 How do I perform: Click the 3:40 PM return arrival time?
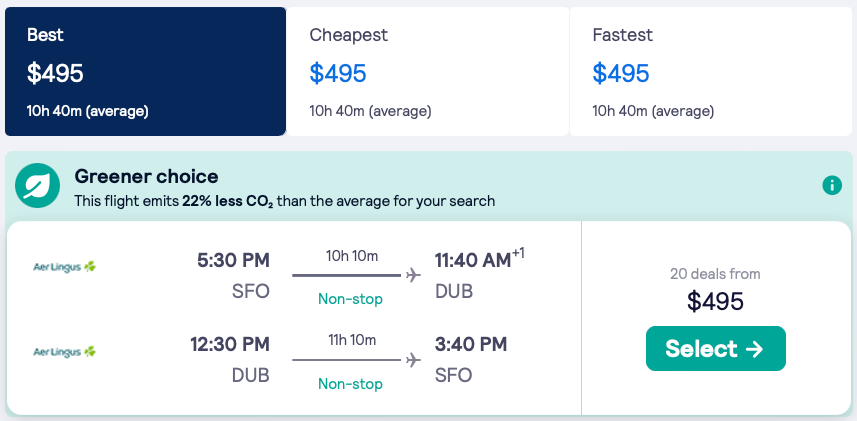[x=471, y=345]
